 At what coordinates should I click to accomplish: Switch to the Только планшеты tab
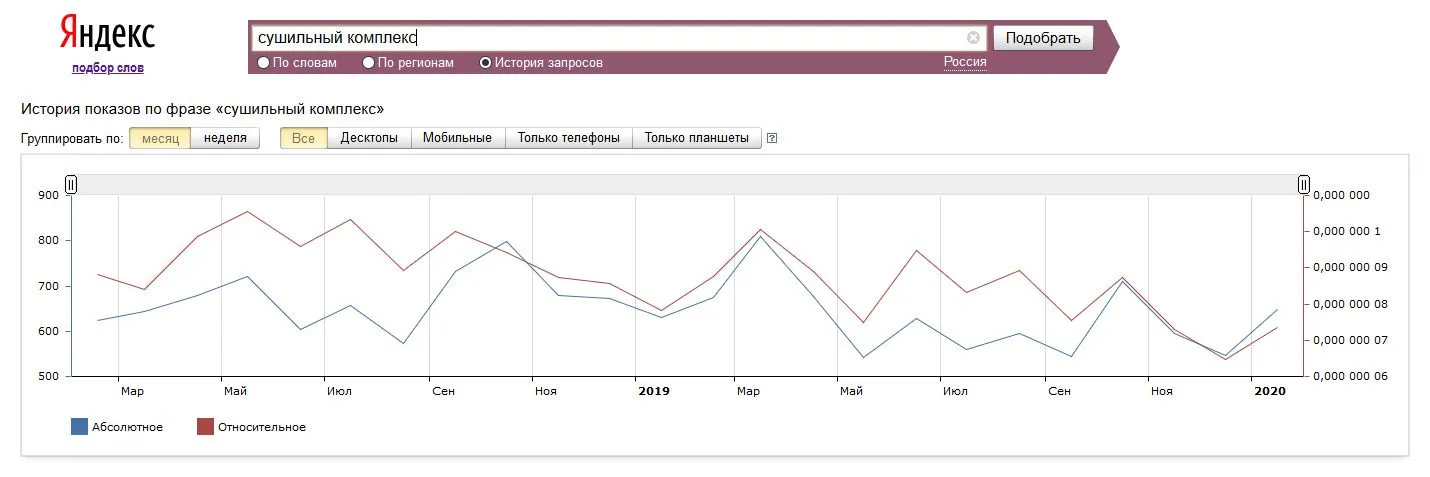[696, 138]
